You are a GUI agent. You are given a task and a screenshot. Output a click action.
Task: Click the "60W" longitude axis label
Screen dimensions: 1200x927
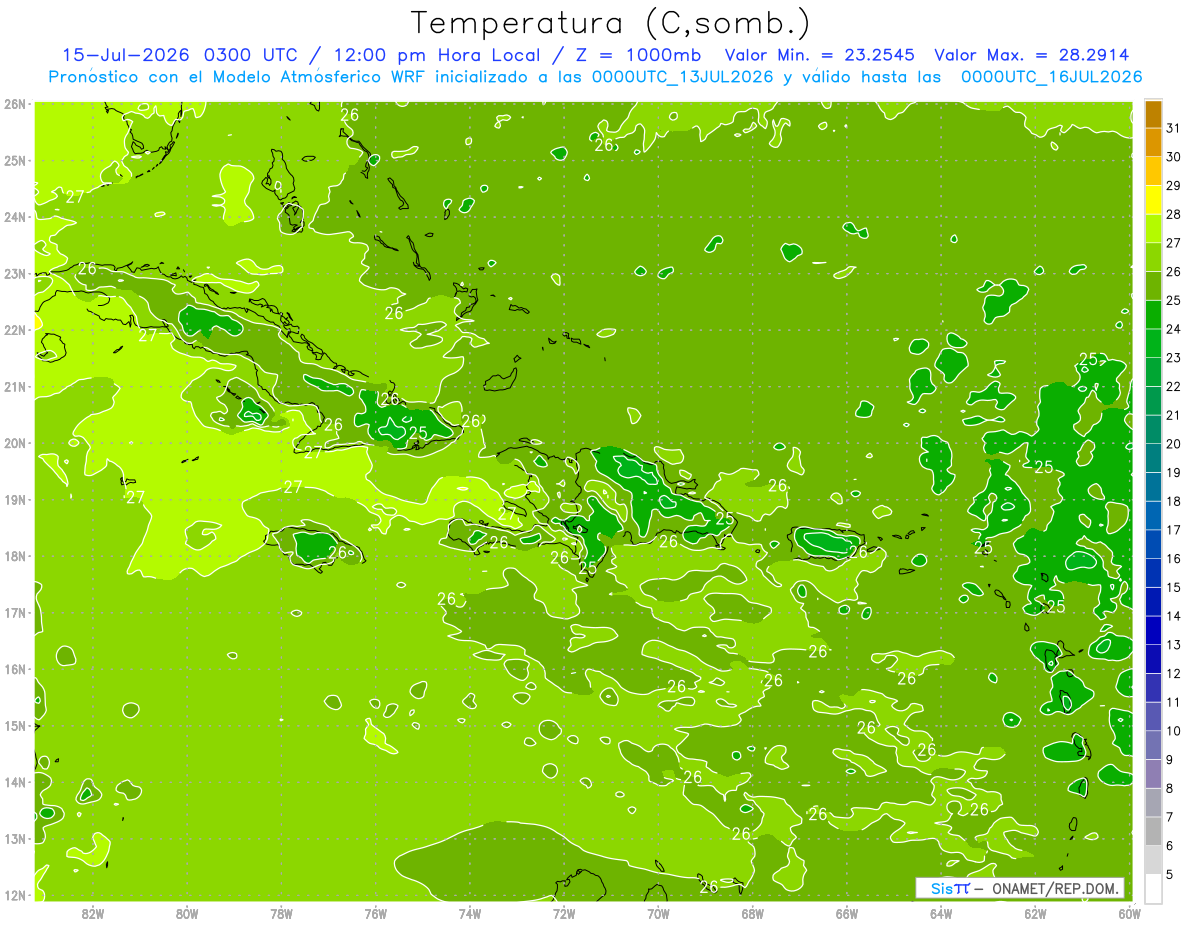(x=1130, y=913)
